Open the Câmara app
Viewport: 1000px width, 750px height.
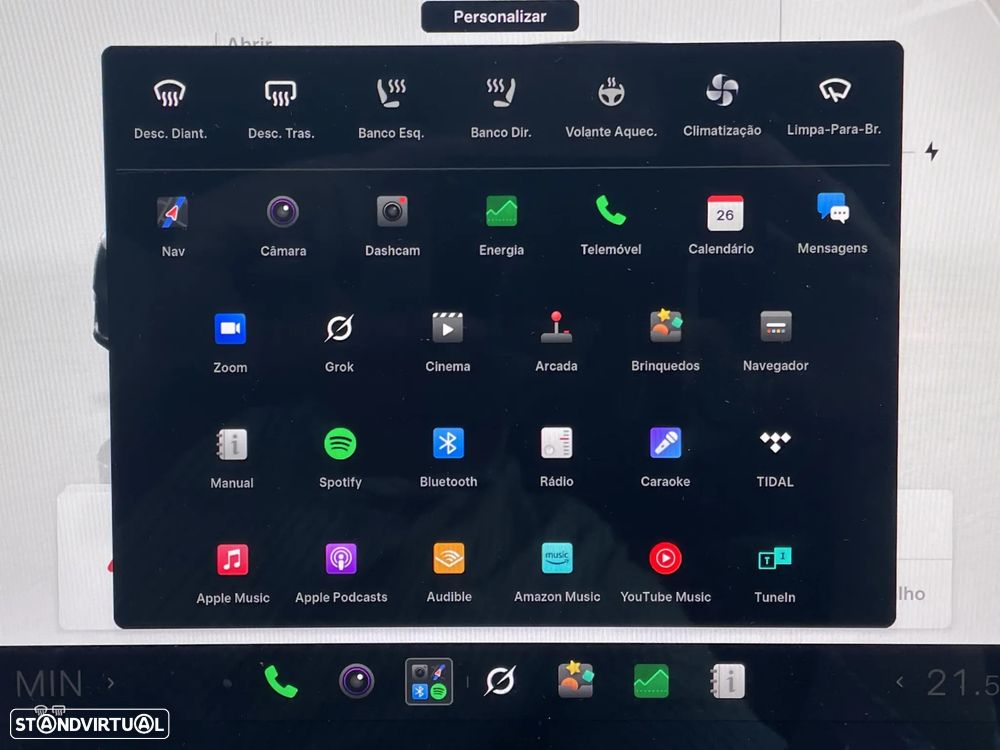click(x=283, y=212)
